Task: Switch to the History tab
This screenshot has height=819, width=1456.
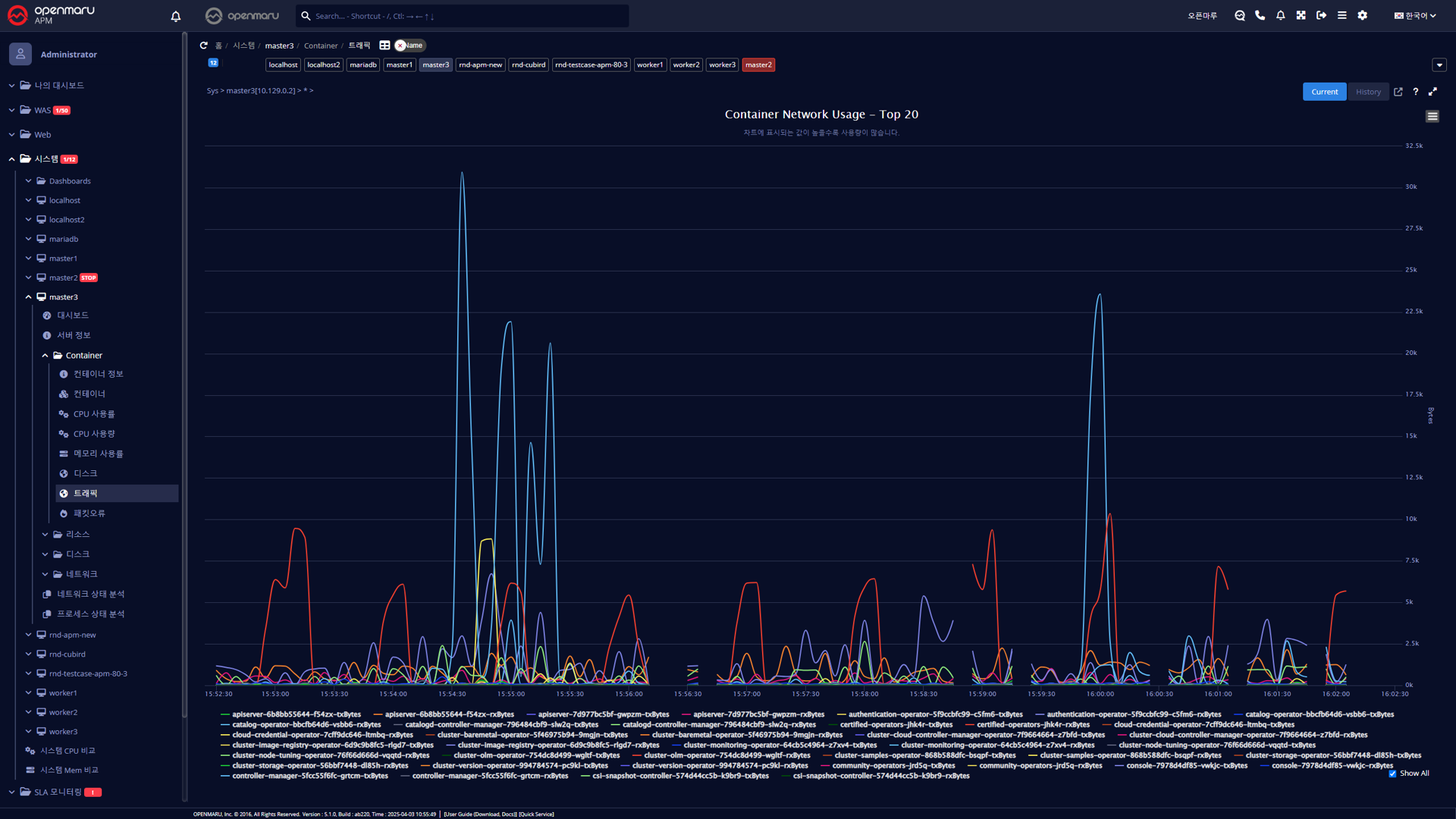Action: tap(1368, 92)
